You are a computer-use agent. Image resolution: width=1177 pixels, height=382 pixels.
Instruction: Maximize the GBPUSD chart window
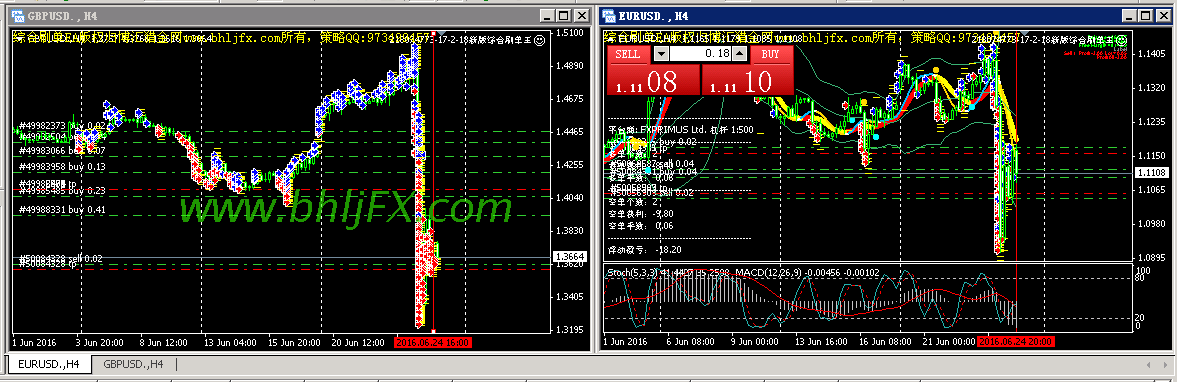[x=564, y=15]
